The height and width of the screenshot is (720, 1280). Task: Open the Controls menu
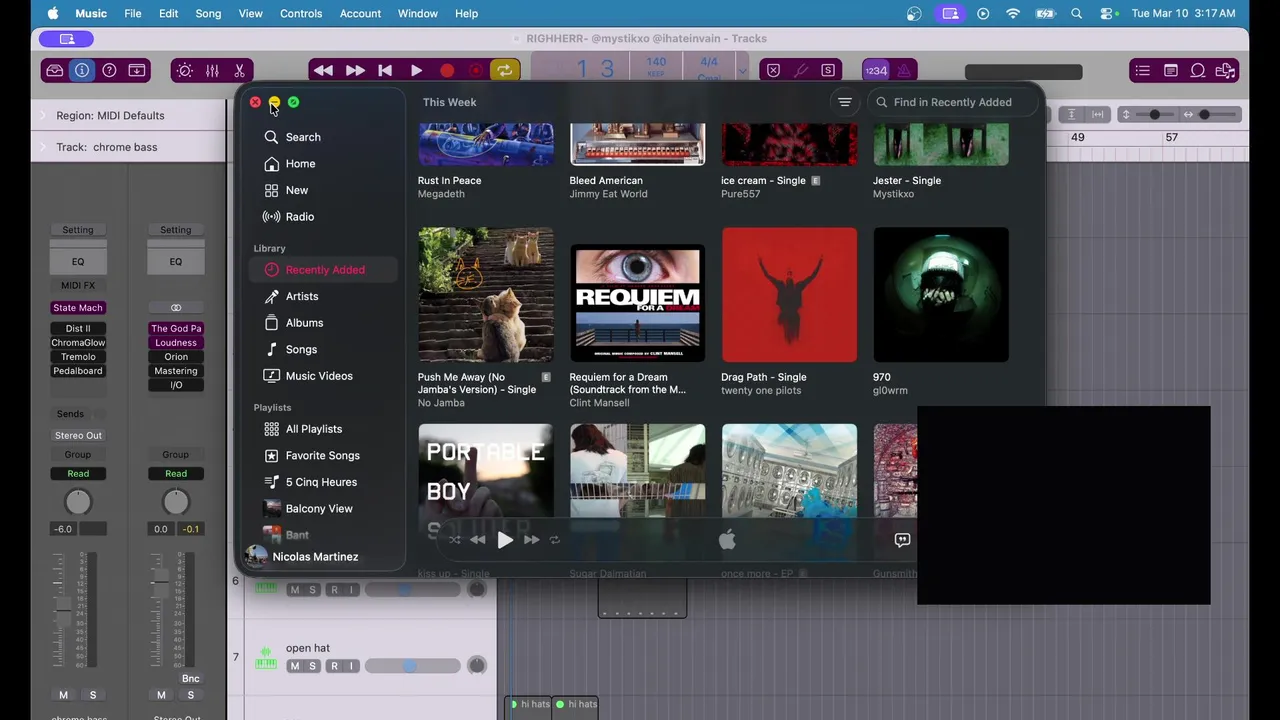point(301,13)
